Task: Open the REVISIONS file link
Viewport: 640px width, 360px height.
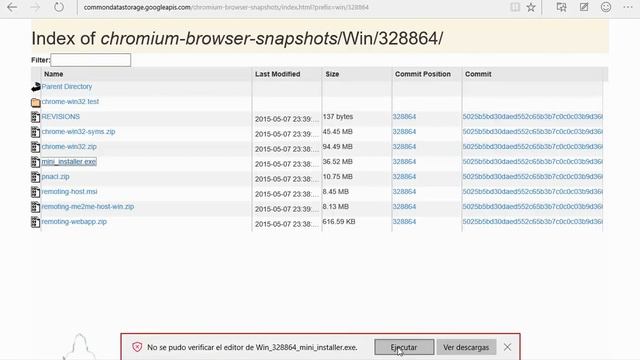Action: coord(60,117)
